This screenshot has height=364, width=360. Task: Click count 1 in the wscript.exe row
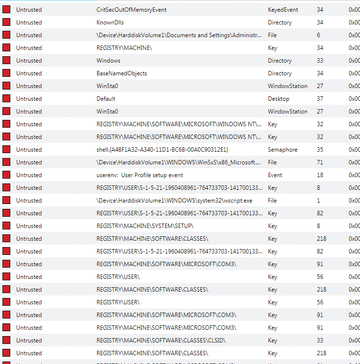(x=319, y=200)
